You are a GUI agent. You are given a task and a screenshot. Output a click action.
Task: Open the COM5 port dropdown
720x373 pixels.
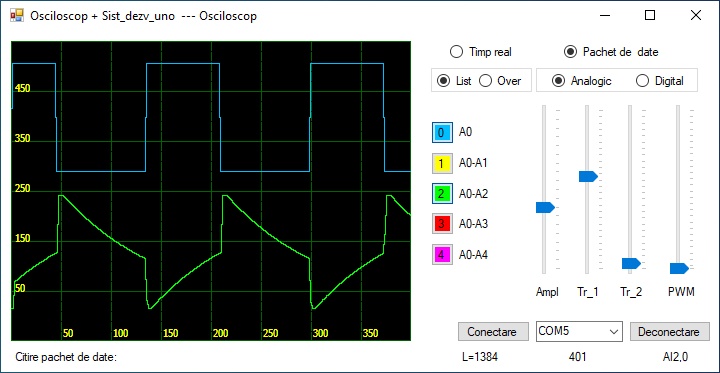click(579, 331)
